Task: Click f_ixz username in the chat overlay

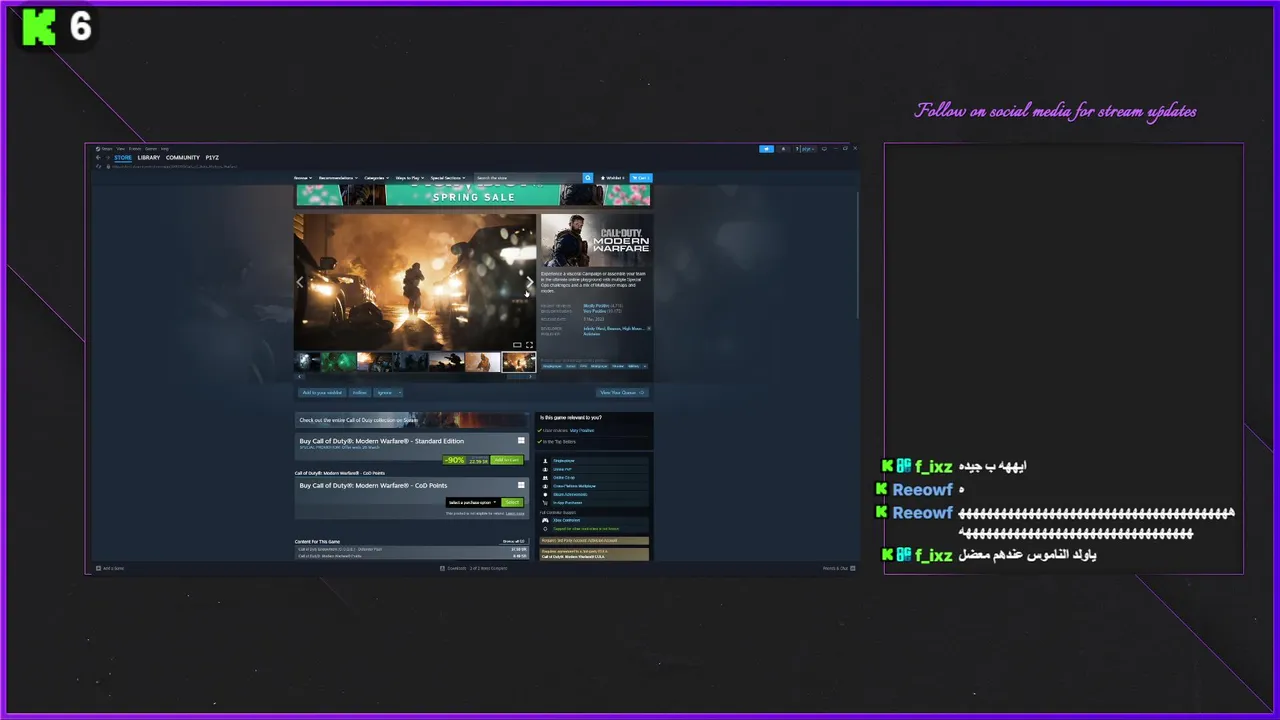Action: coord(933,467)
